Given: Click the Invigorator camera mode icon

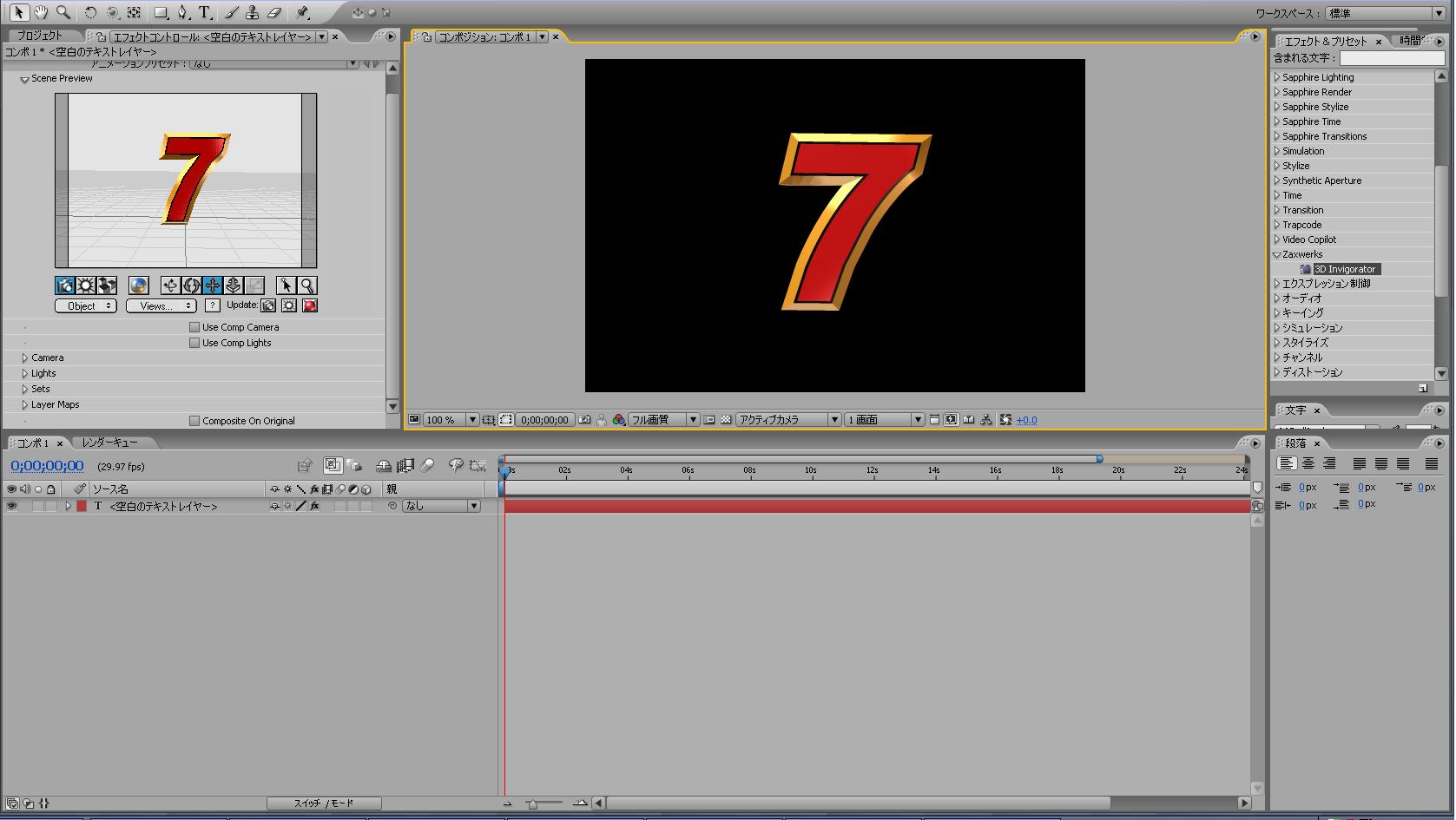Looking at the screenshot, I should [x=65, y=285].
